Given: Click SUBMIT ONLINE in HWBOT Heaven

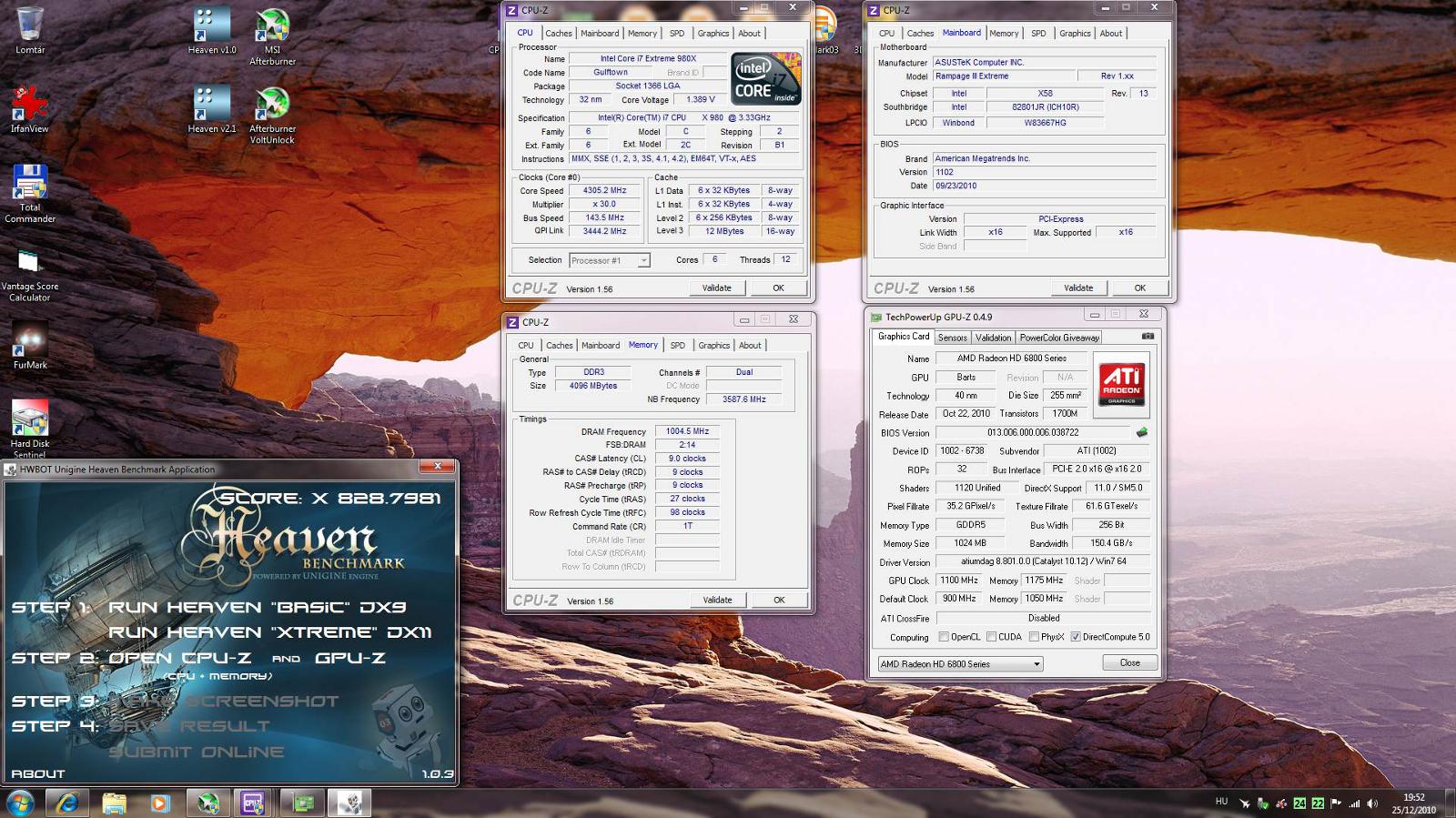Looking at the screenshot, I should tap(197, 752).
